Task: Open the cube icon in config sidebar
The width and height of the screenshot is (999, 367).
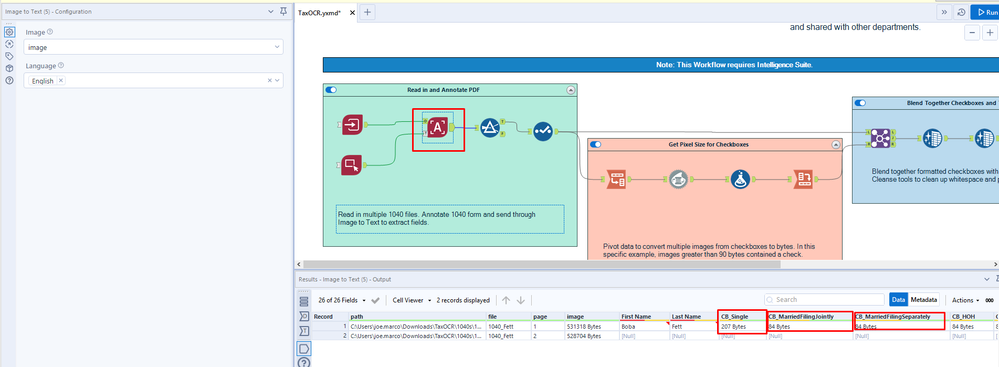Action: (x=10, y=68)
